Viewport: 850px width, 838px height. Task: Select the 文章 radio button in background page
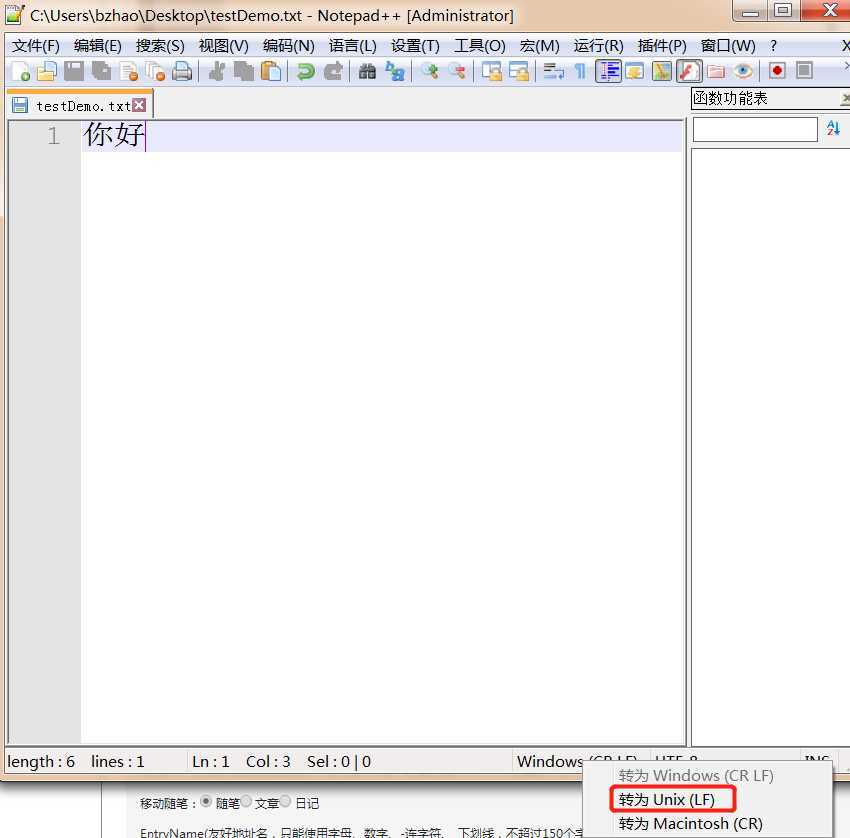tap(246, 801)
